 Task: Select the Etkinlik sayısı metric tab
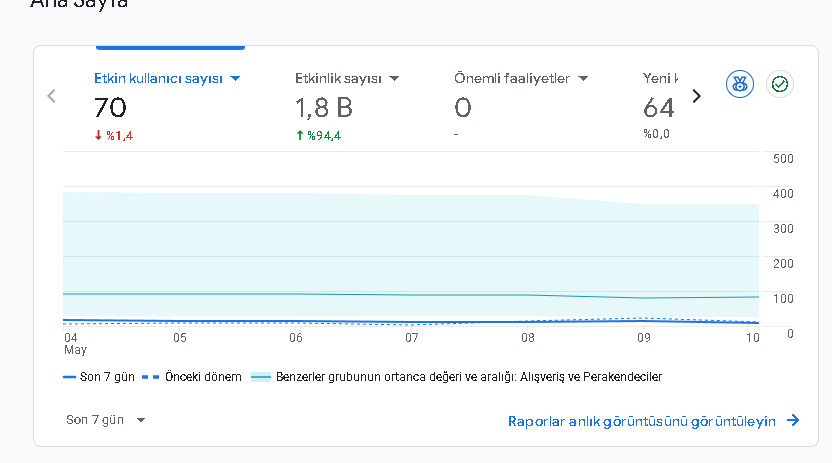(x=348, y=106)
